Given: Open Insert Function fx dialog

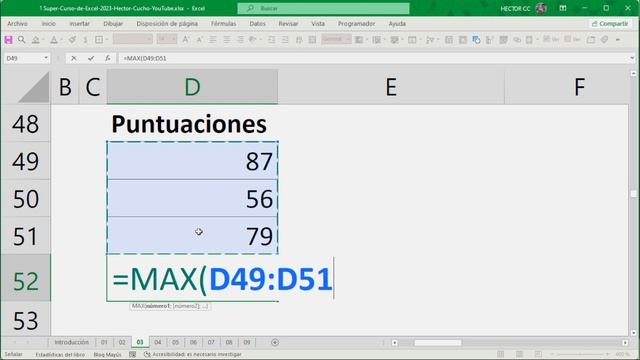Looking at the screenshot, I should tap(107, 58).
